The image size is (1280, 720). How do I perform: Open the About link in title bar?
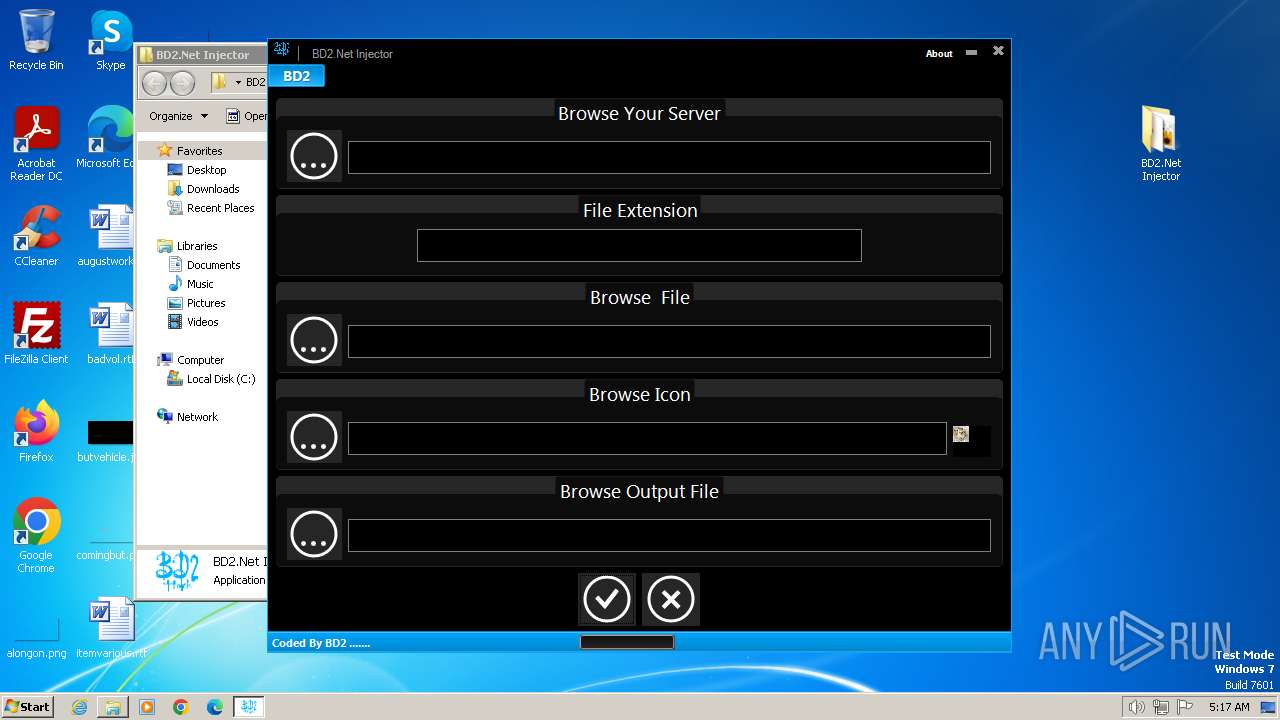(939, 54)
